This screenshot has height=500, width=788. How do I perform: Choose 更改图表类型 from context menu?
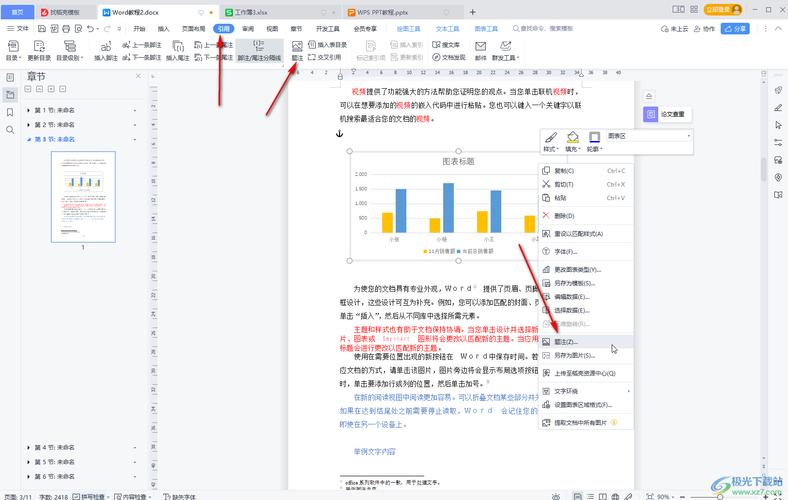coord(585,270)
